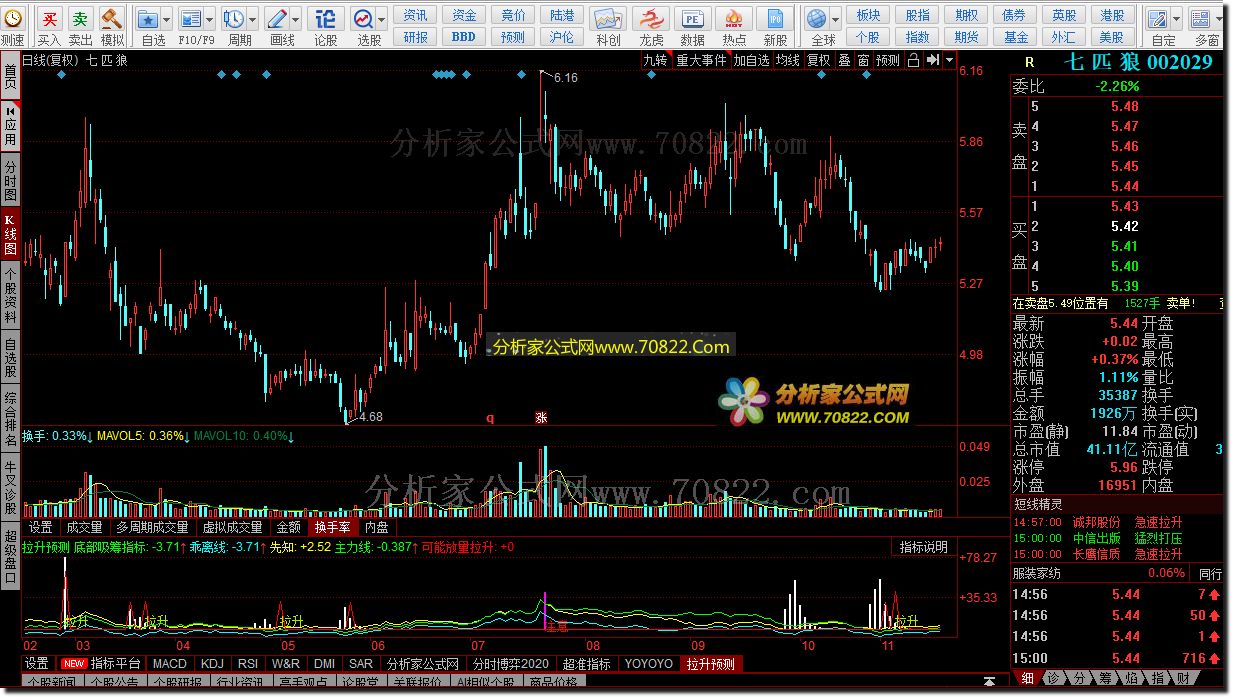
Task: Click the 细 detail tab at bottom right
Action: point(1027,678)
